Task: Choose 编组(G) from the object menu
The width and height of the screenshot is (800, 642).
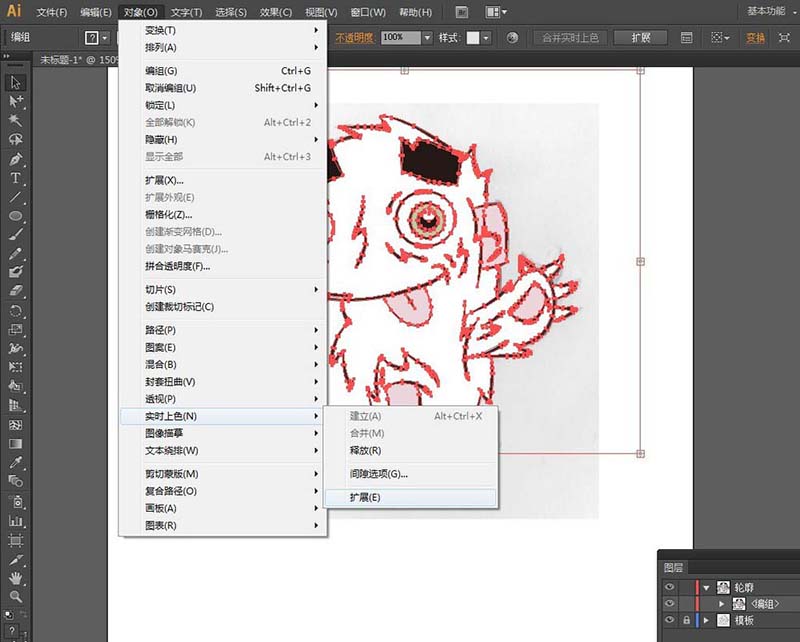Action: (x=223, y=71)
